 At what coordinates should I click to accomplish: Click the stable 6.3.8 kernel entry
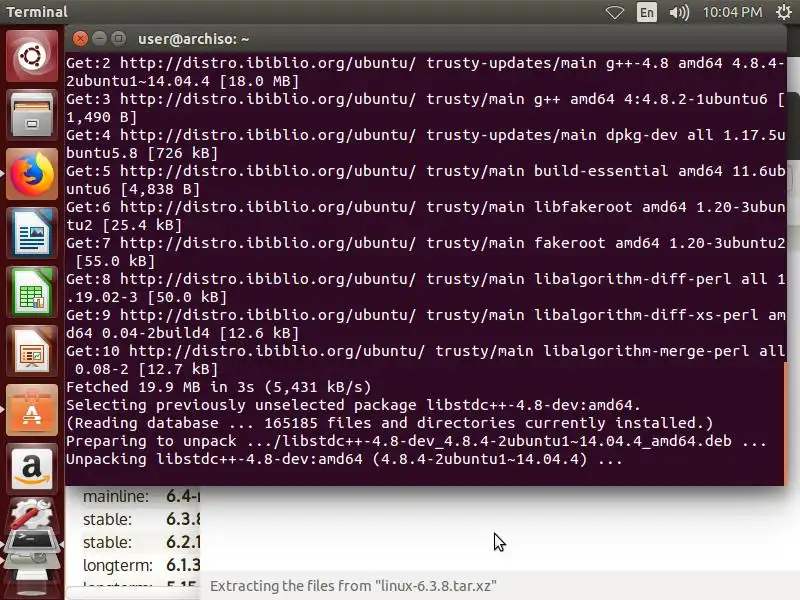click(141, 519)
